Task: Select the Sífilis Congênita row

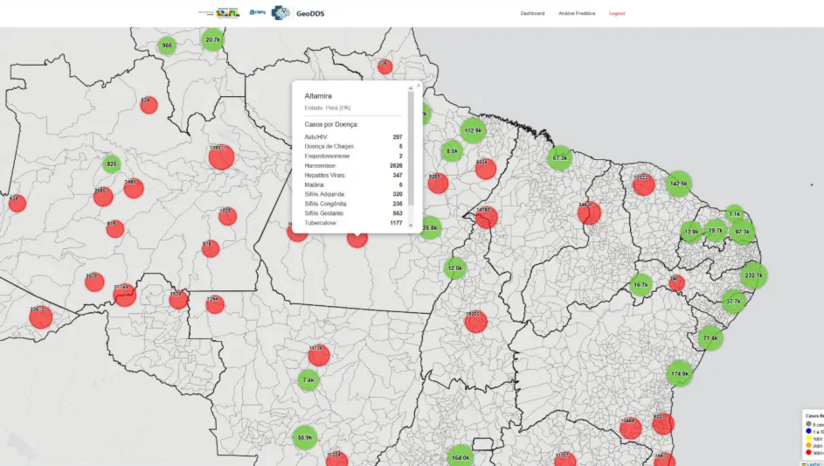Action: (x=353, y=203)
